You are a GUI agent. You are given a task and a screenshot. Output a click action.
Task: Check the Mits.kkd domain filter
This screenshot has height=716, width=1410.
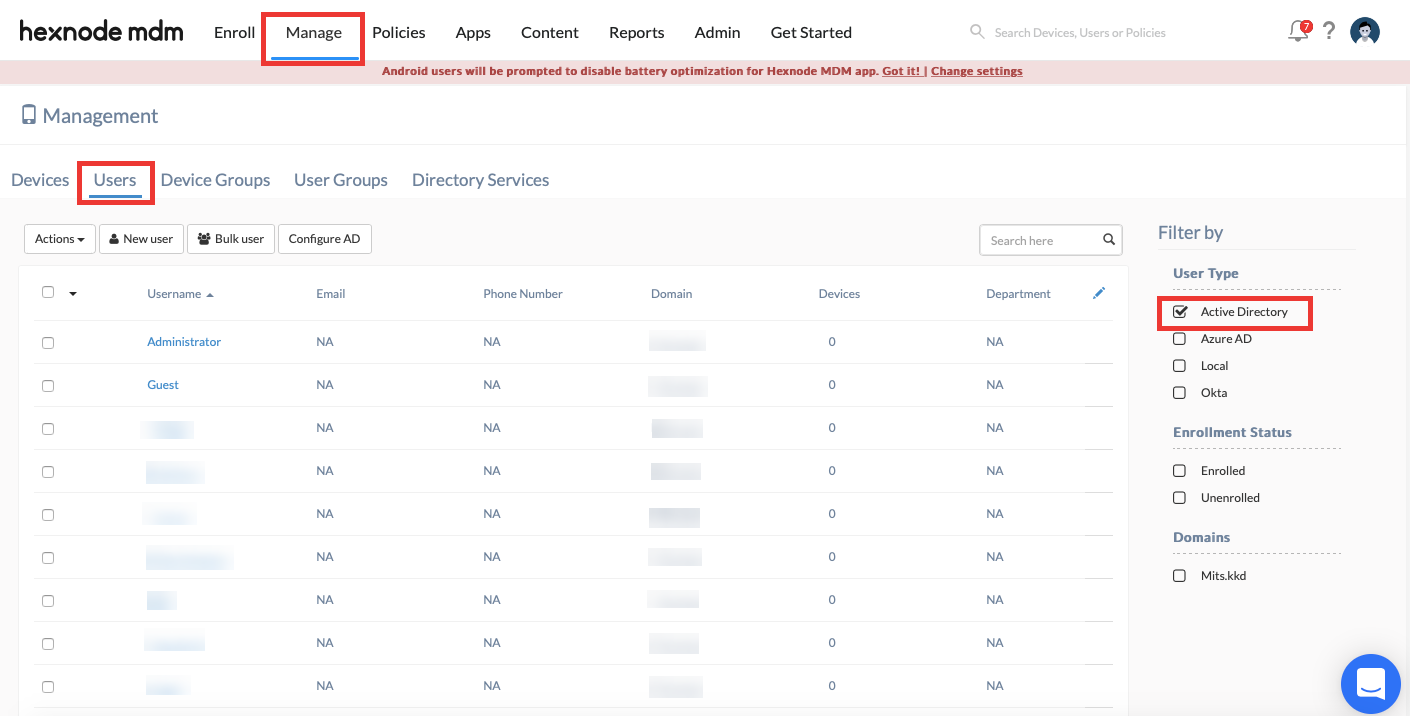coord(1179,576)
